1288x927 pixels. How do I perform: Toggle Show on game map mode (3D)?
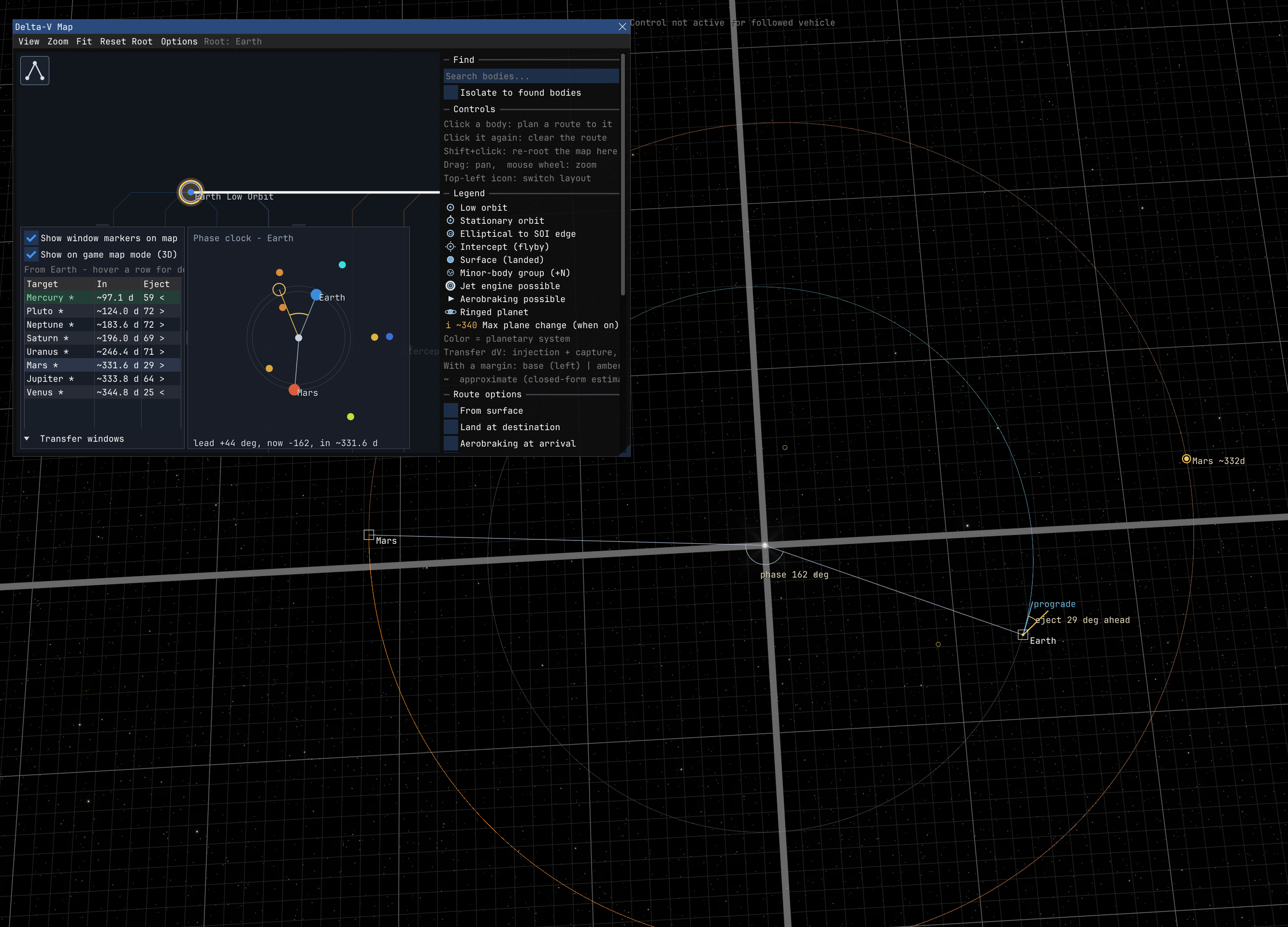pyautogui.click(x=31, y=255)
